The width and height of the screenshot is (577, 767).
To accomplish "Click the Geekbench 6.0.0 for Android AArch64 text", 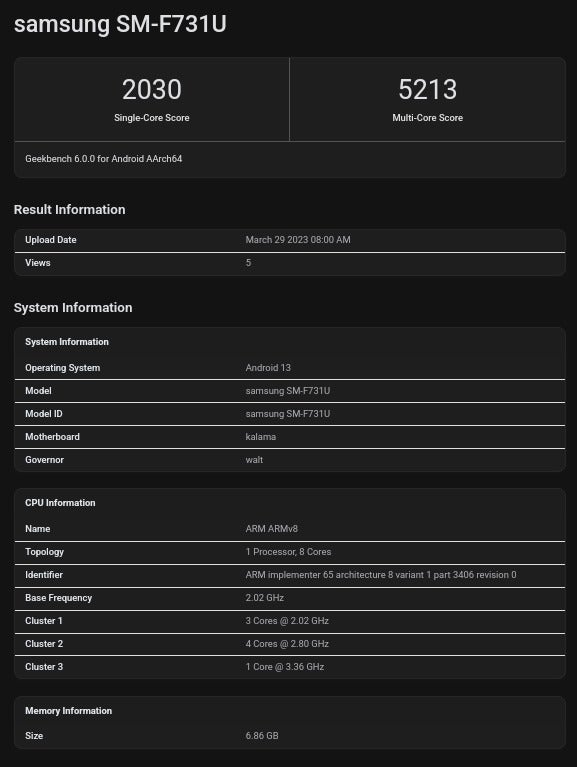I will 104,159.
